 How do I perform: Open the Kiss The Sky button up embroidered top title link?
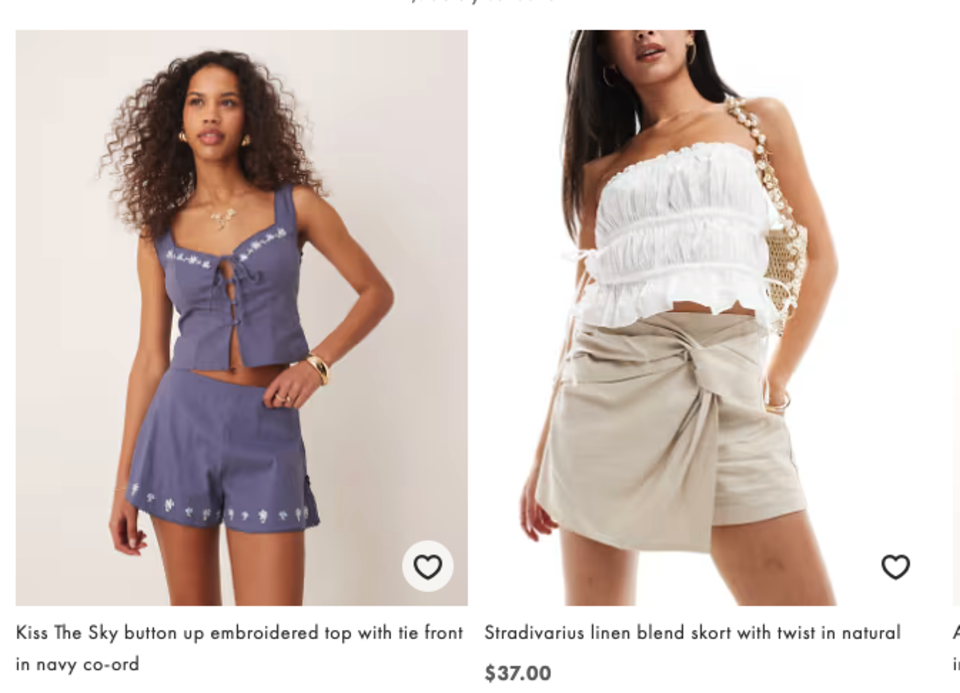[x=239, y=648]
